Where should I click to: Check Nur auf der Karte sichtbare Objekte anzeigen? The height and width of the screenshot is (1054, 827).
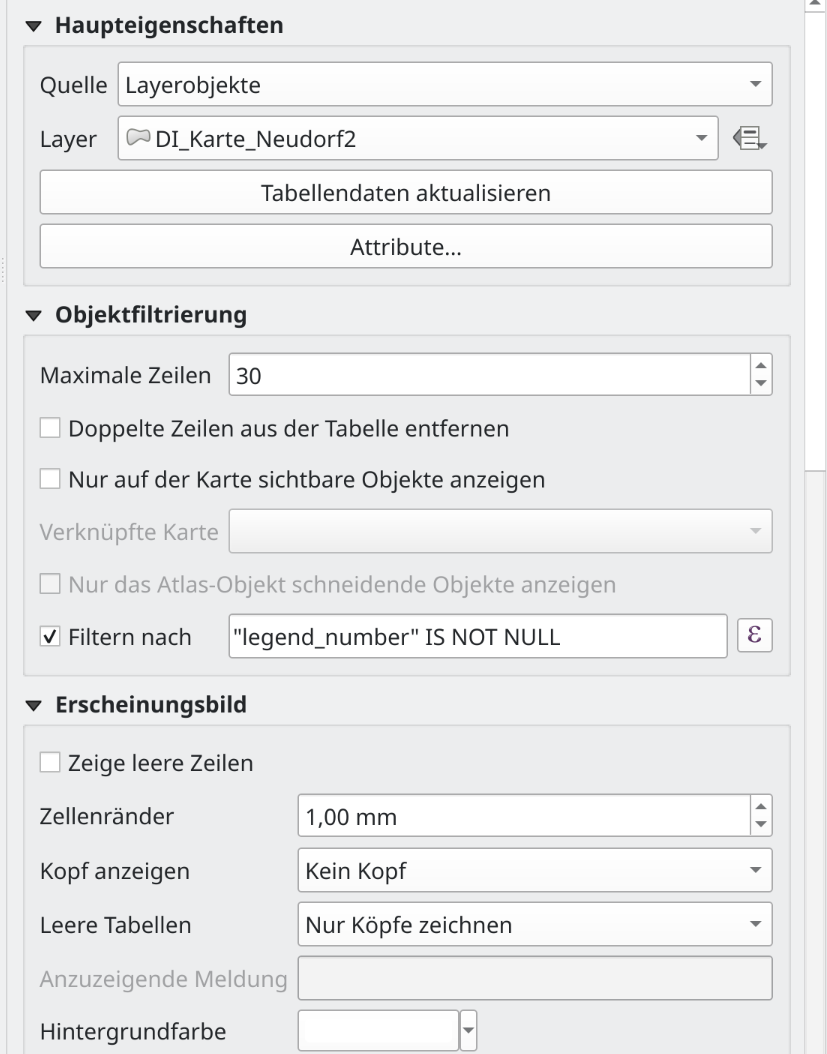(49, 479)
